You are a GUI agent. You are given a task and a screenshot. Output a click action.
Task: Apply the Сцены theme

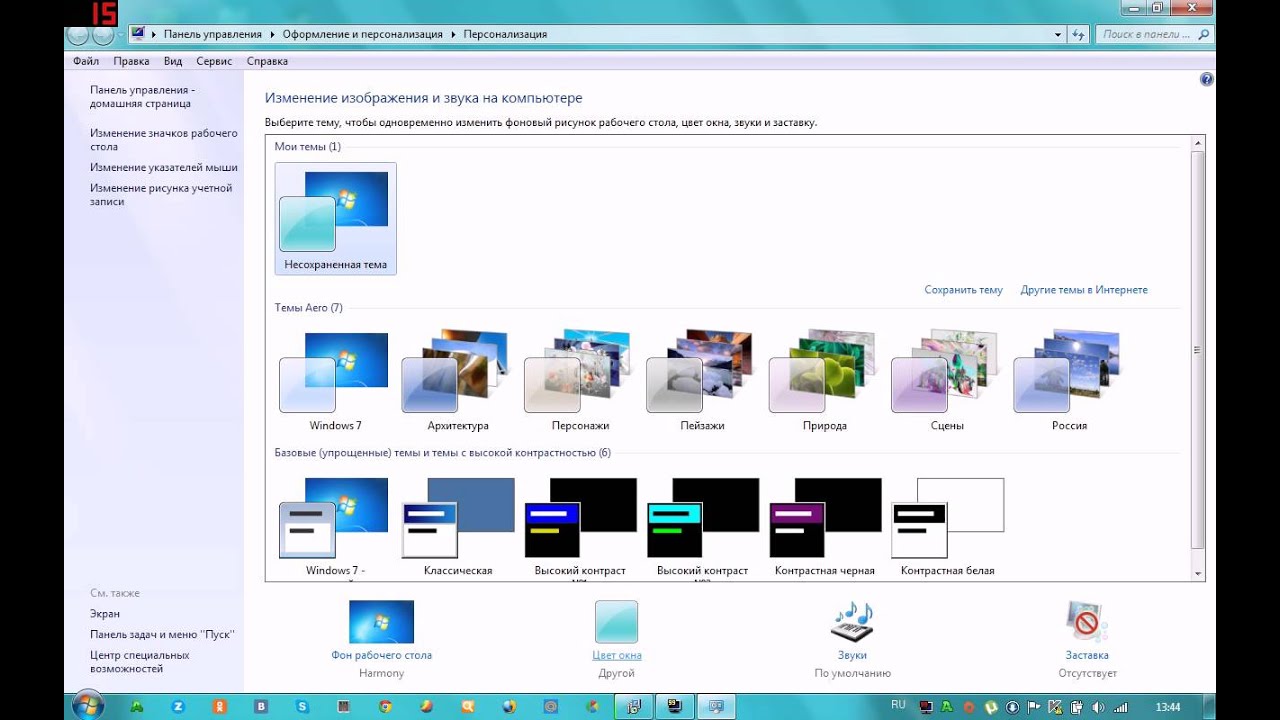946,382
